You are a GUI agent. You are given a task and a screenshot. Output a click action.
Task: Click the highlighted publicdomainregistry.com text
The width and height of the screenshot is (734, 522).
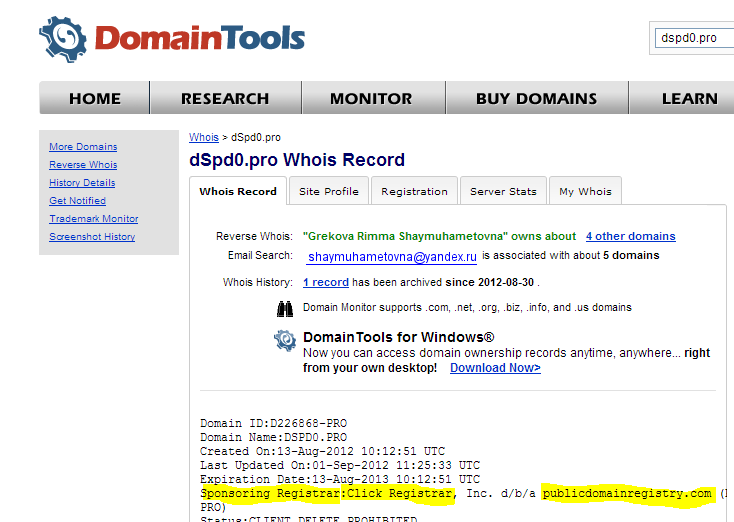(x=627, y=493)
